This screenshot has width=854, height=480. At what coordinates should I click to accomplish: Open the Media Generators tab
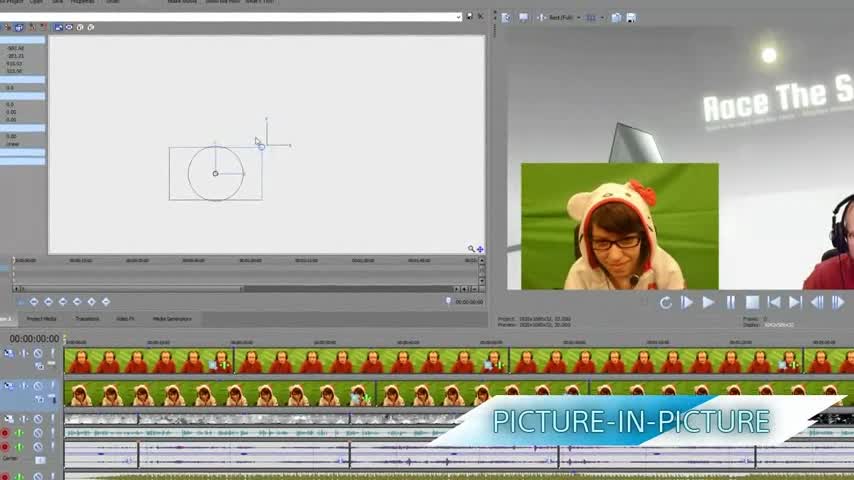click(172, 319)
